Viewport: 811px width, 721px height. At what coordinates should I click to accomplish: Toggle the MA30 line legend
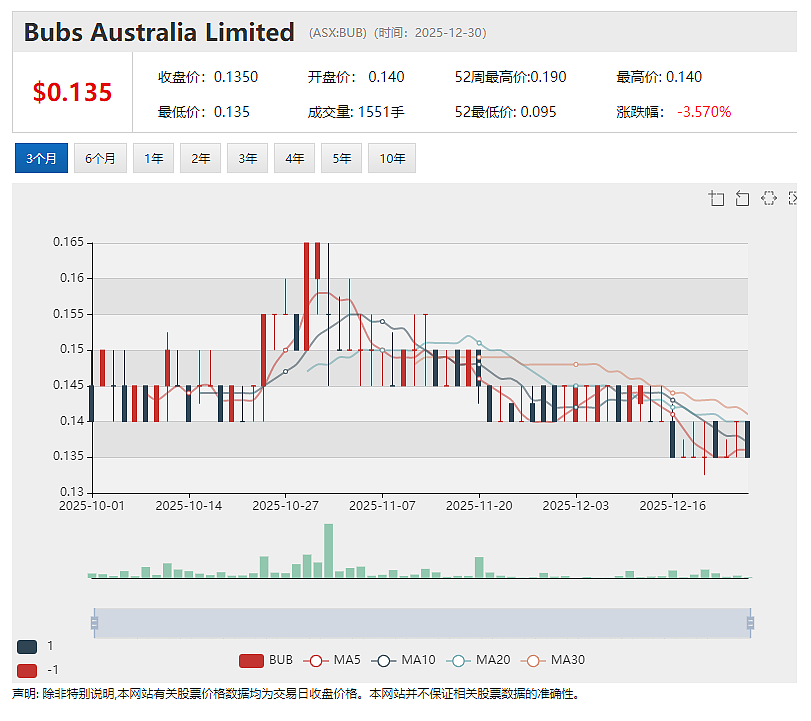pyautogui.click(x=553, y=660)
